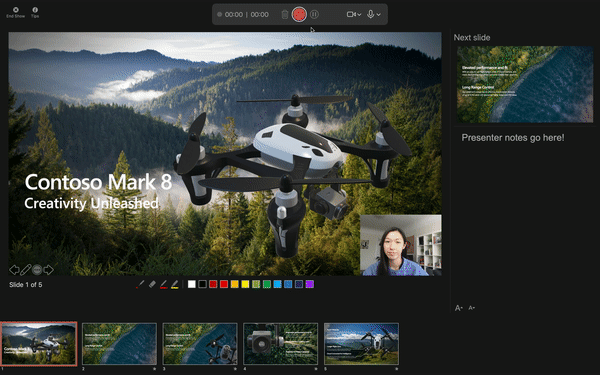
Task: Click the 'Presenter notes go here!' text
Action: click(513, 138)
